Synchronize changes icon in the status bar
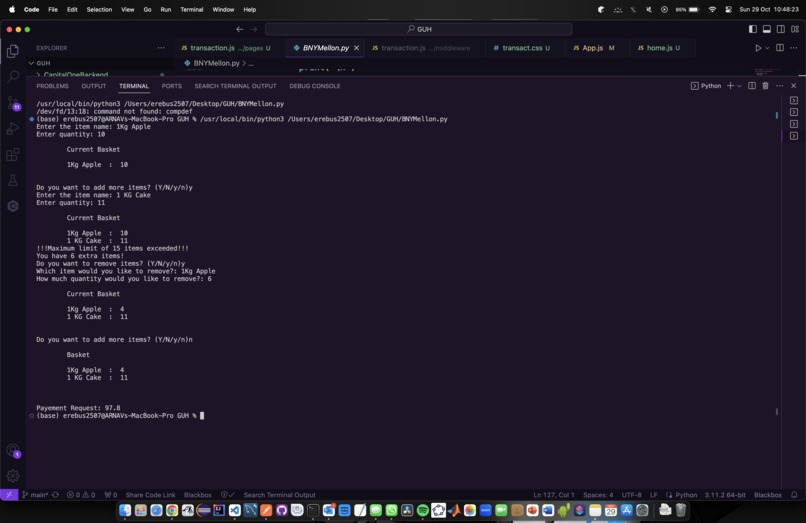 56,495
